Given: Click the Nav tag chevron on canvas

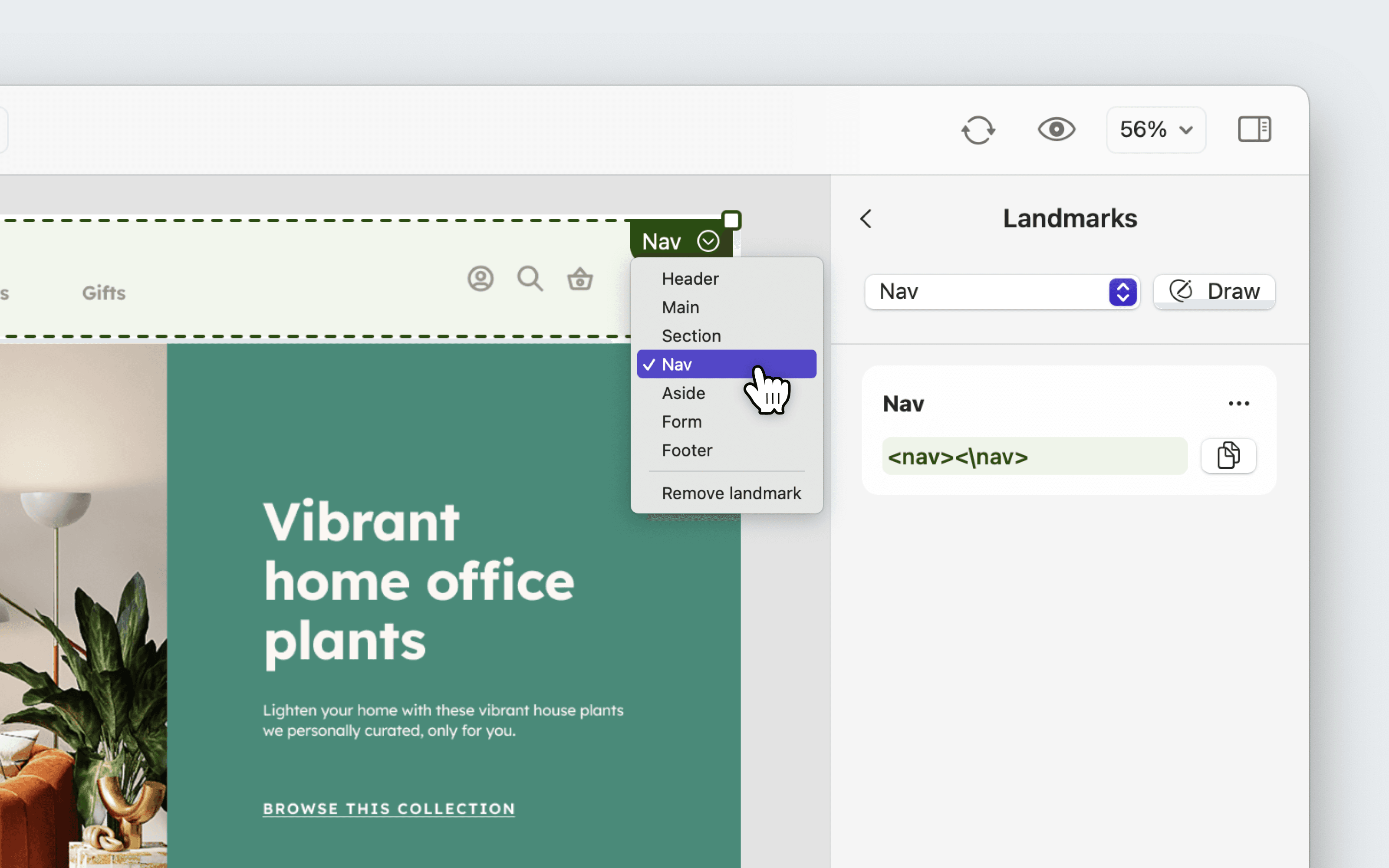Looking at the screenshot, I should pos(708,241).
